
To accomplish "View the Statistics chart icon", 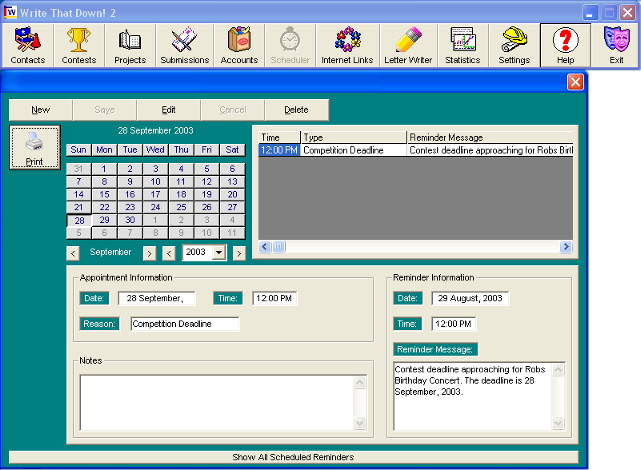I will [x=463, y=45].
